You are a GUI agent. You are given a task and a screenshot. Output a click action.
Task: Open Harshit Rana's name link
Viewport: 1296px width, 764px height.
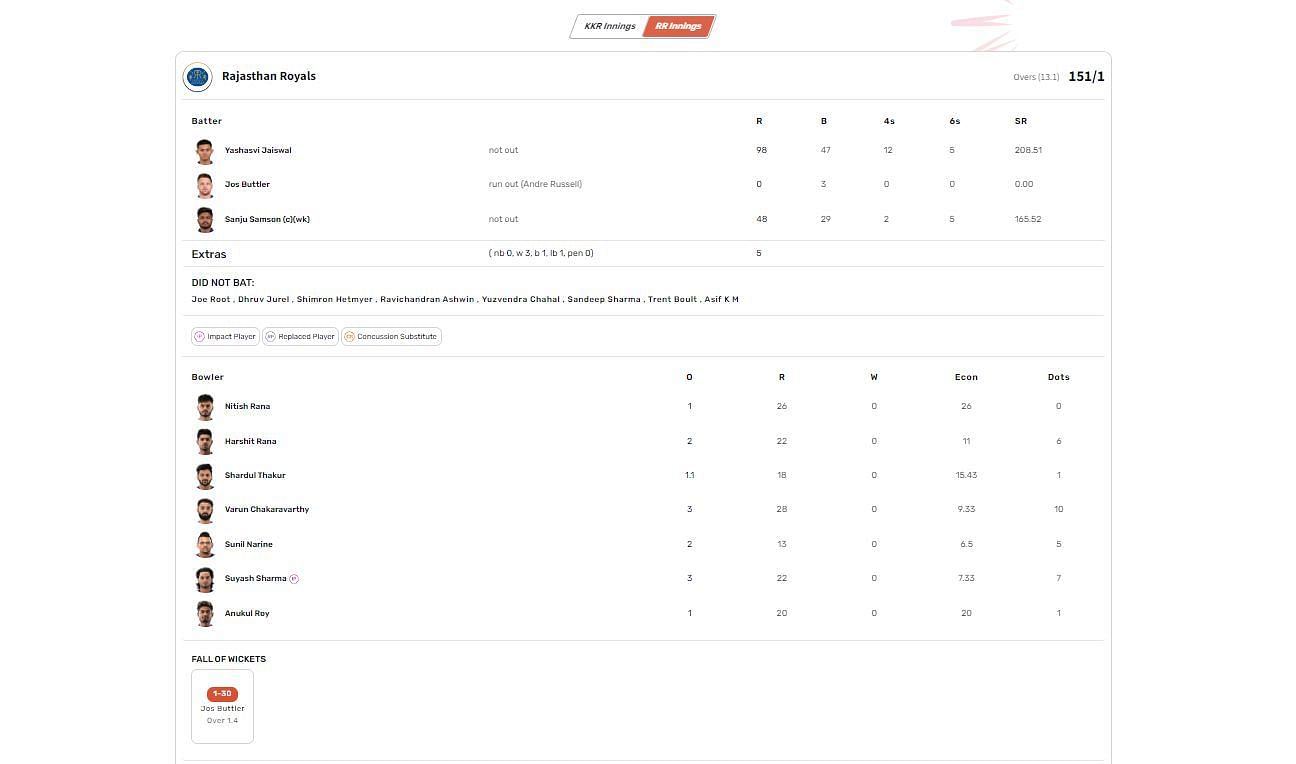250,441
